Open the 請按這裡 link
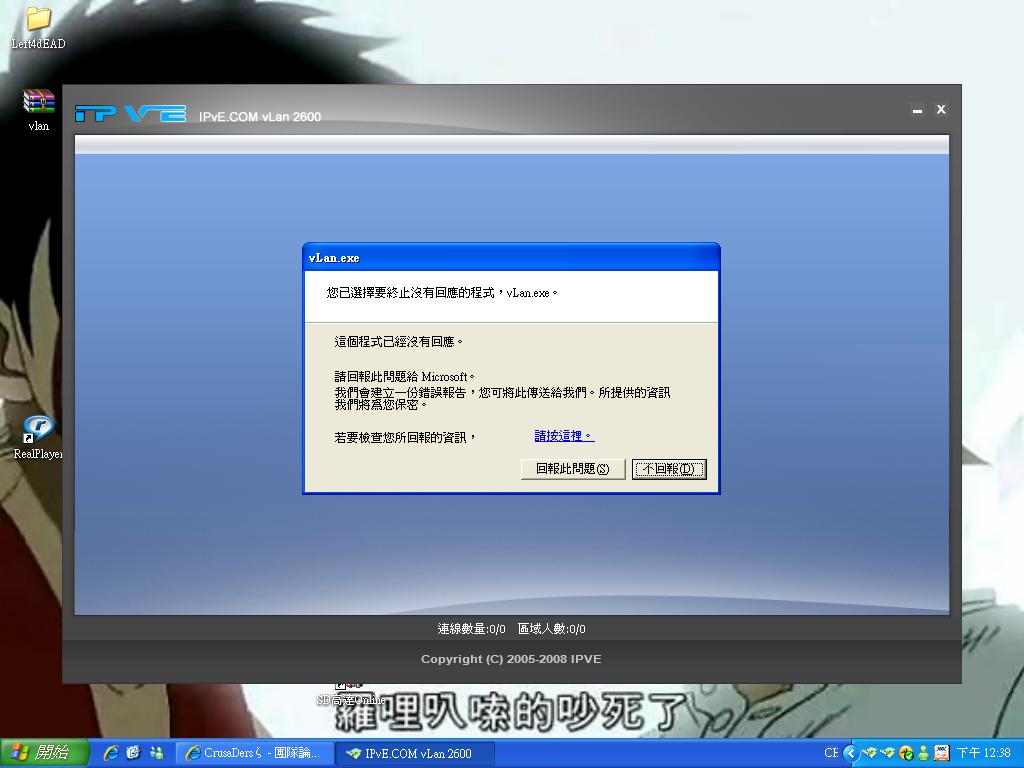The image size is (1024, 768). (564, 436)
